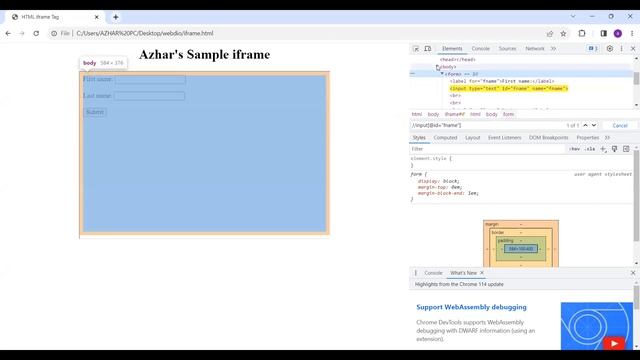Screen dimensions: 640x360
Task: Select the highlighted input fname element
Action: coord(509,89)
